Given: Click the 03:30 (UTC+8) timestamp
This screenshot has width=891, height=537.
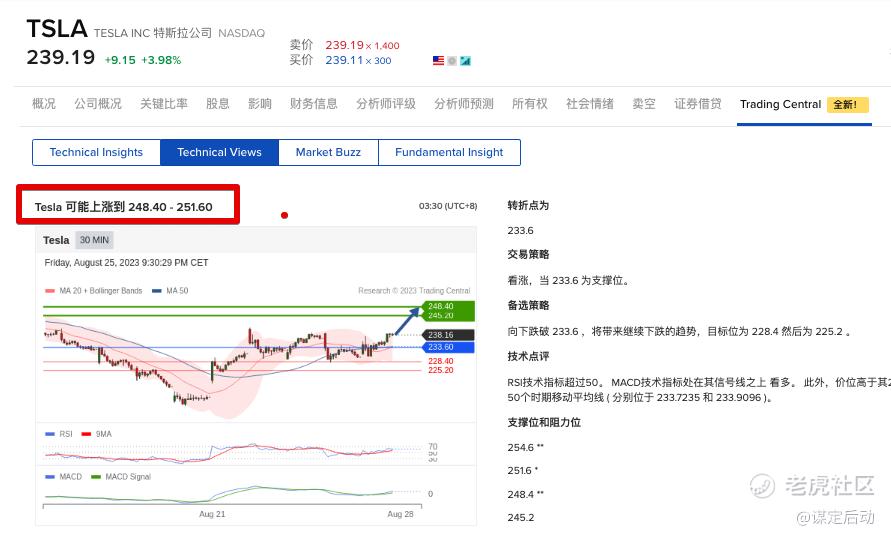Looking at the screenshot, I should [x=448, y=206].
